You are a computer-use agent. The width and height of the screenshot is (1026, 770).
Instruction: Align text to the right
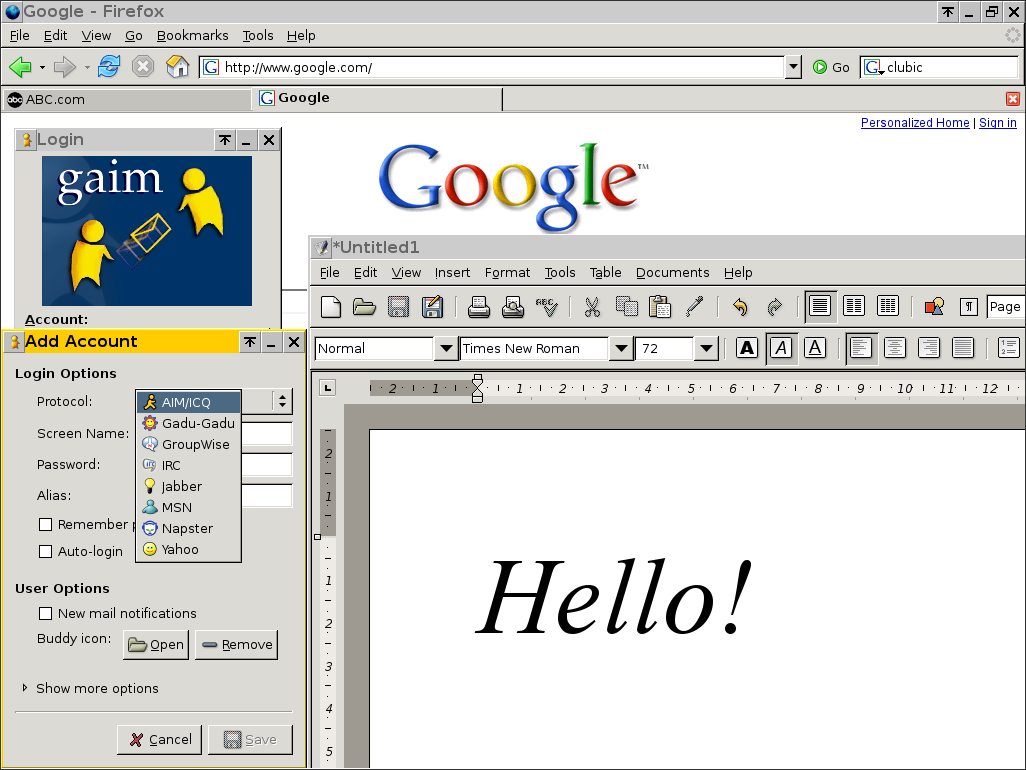929,348
